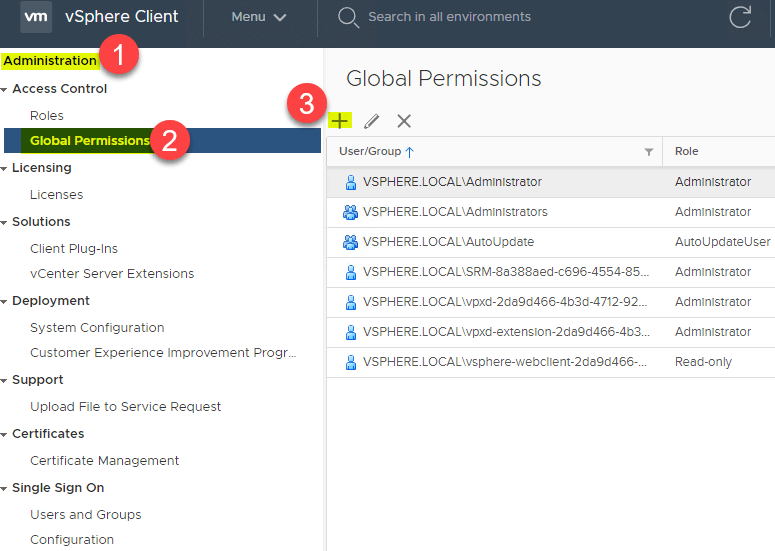
Task: Collapse the Deployment section
Action: [4, 301]
